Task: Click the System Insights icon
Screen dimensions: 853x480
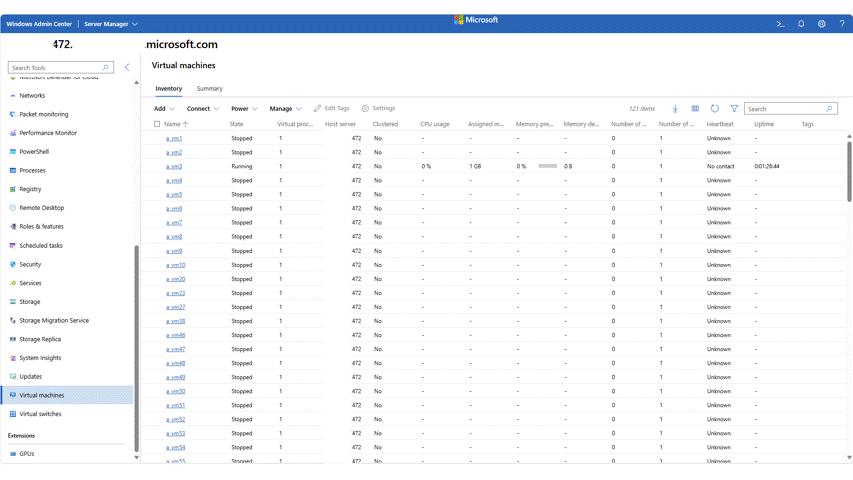Action: pyautogui.click(x=13, y=358)
